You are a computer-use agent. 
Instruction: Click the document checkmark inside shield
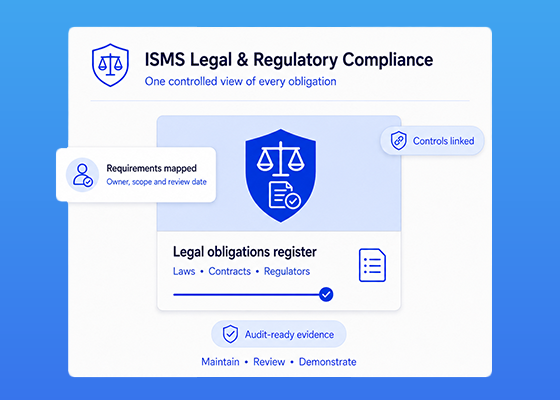(x=285, y=195)
